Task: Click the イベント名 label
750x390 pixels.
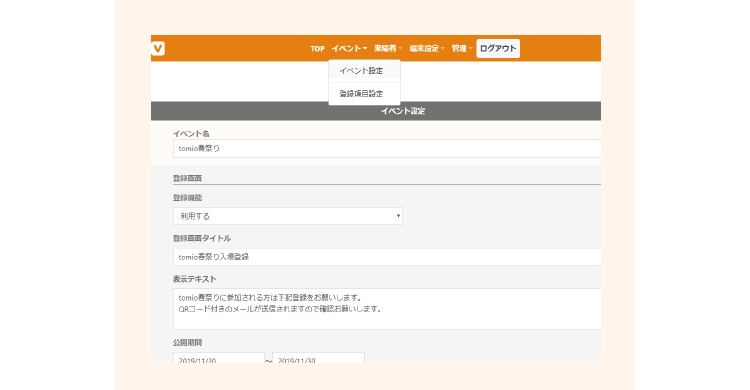Action: click(x=191, y=134)
